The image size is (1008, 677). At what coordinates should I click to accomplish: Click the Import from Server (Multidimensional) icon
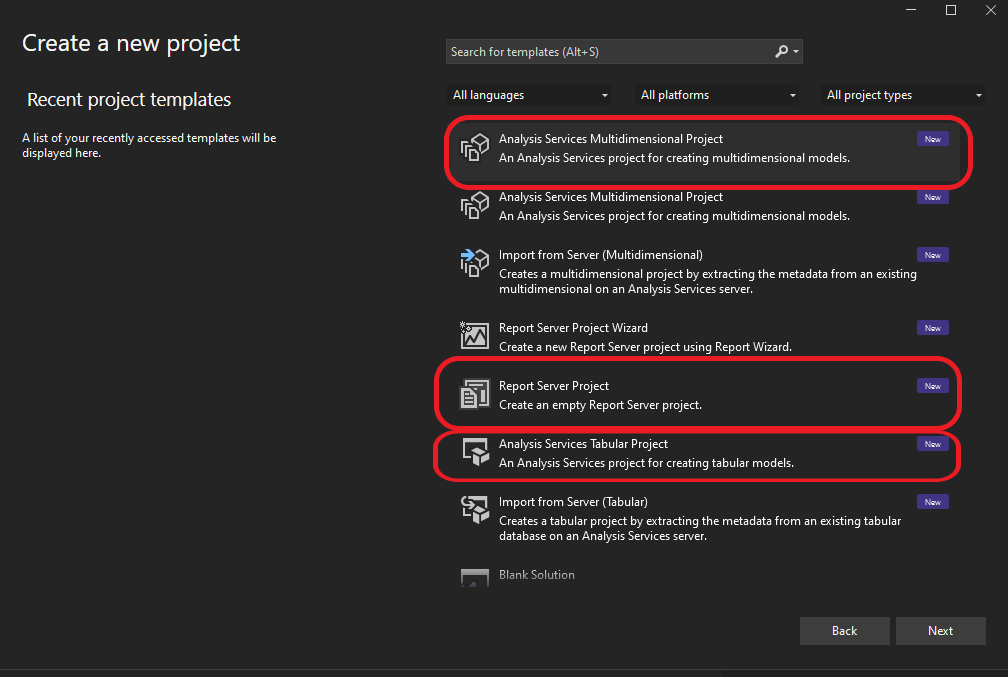[474, 263]
